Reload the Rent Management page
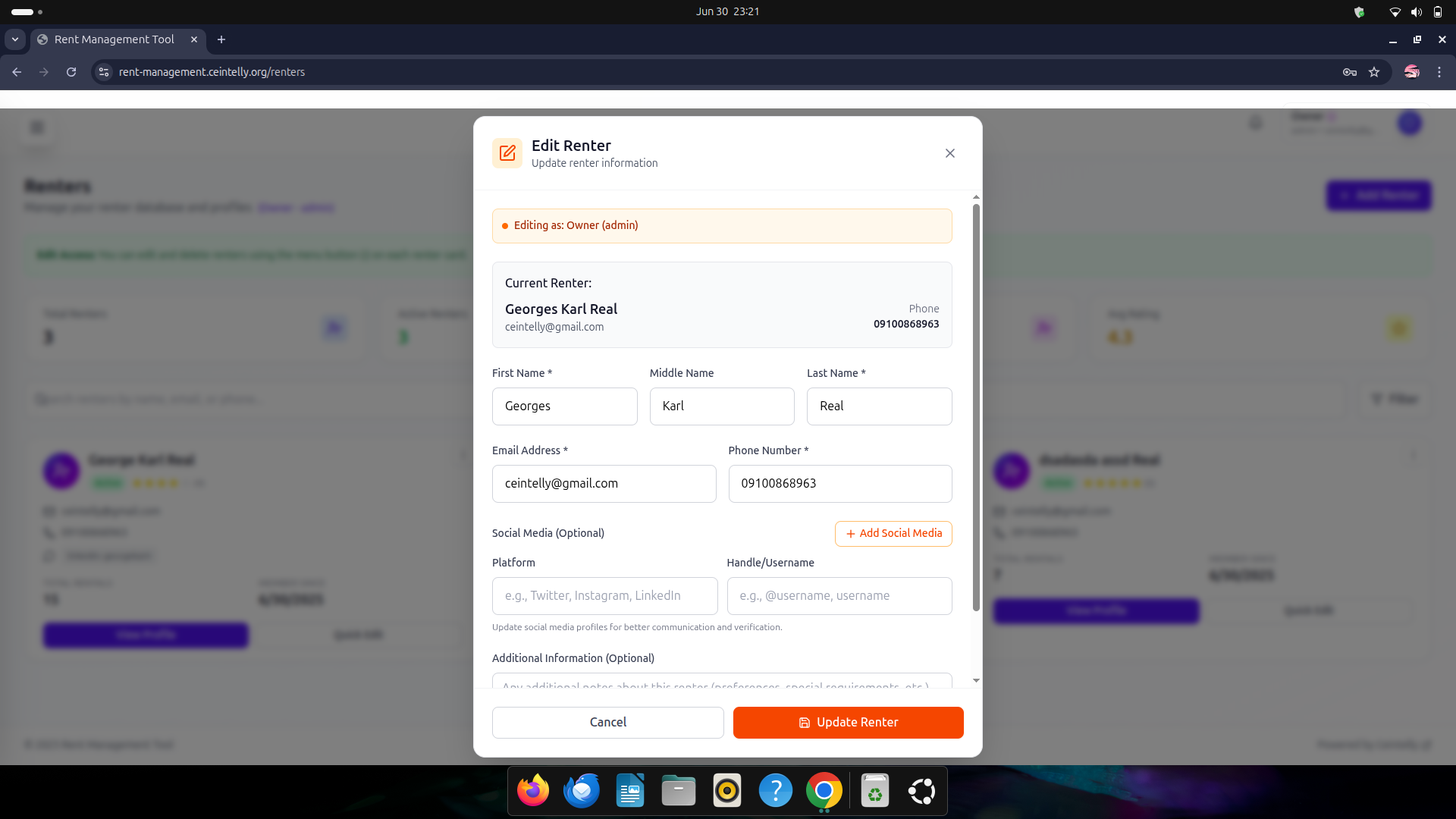This screenshot has width=1456, height=819. [x=71, y=72]
